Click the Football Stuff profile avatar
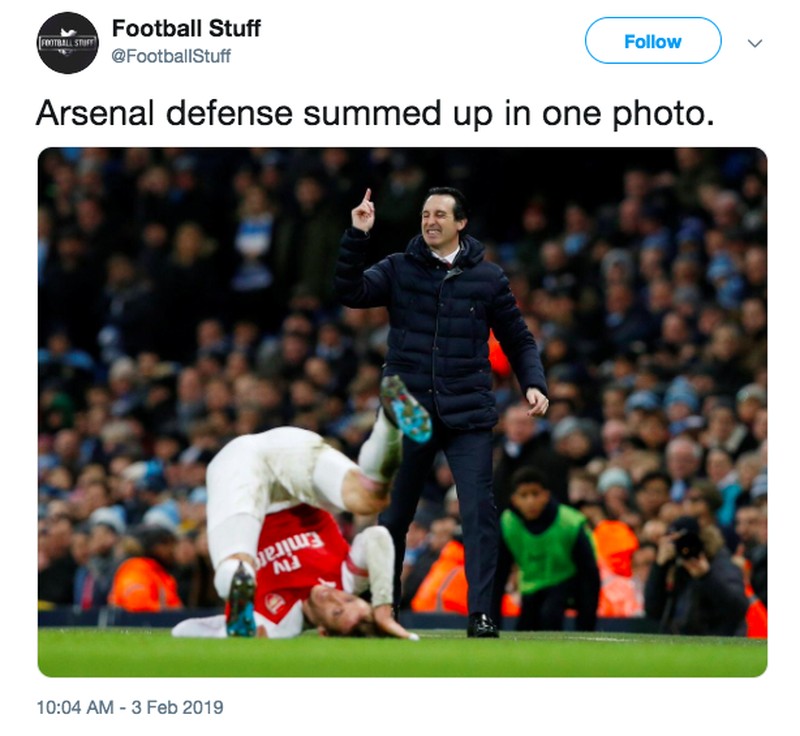800x736 pixels. [x=67, y=42]
